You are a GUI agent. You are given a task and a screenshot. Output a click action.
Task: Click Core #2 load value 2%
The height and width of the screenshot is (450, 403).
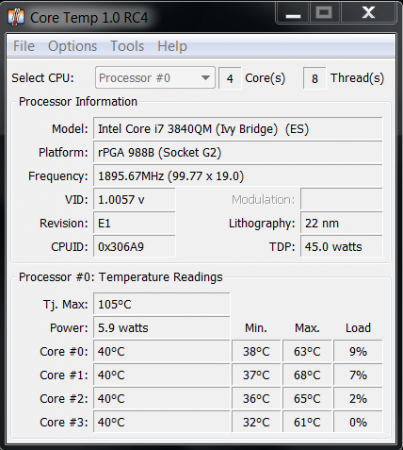click(x=358, y=399)
